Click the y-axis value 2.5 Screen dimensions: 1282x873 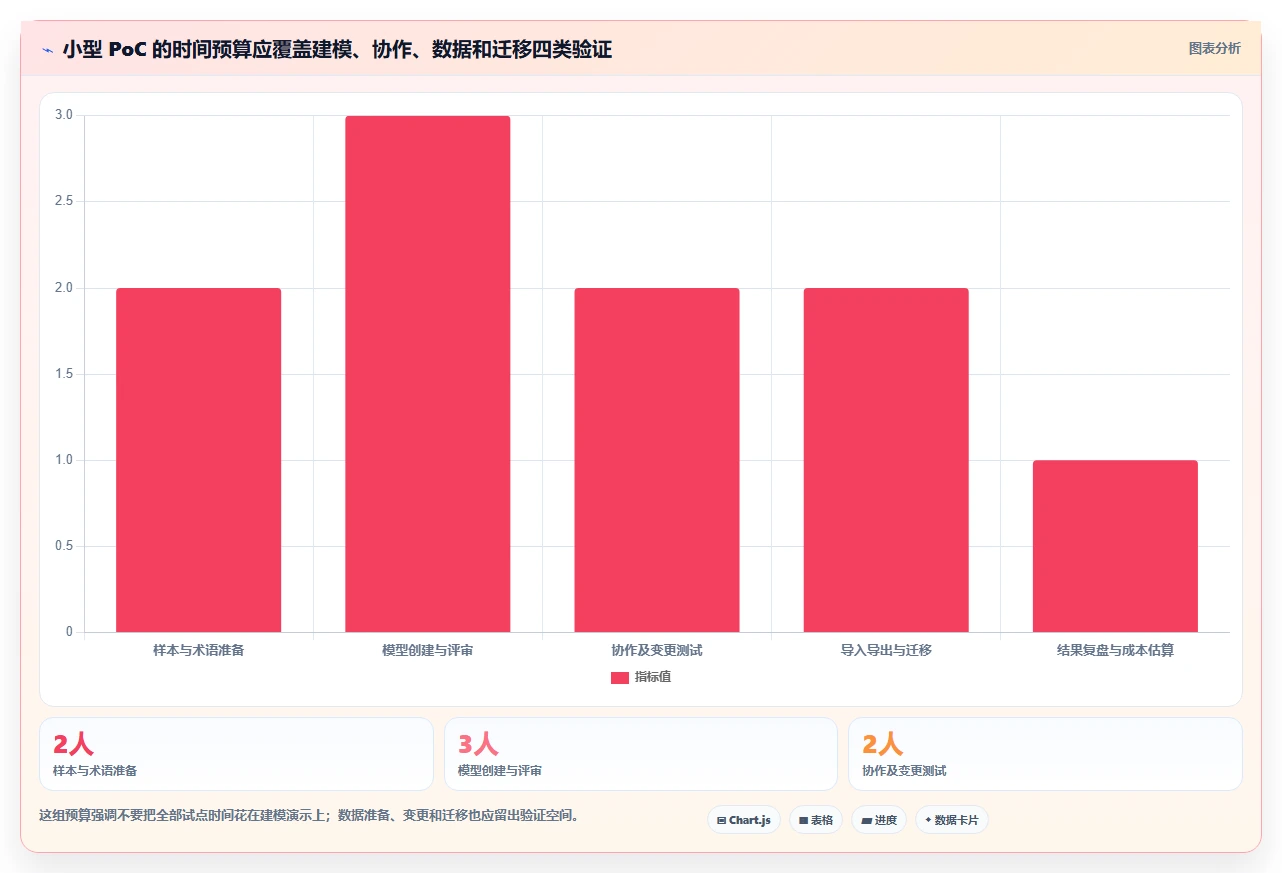pyautogui.click(x=64, y=201)
